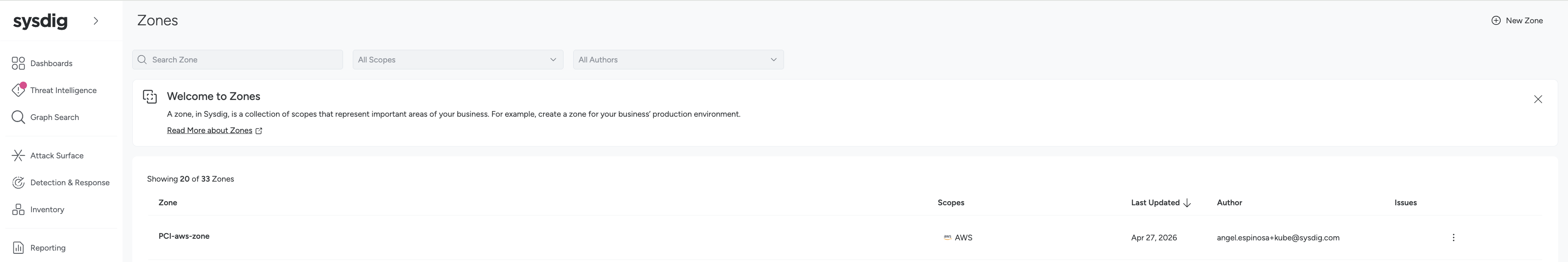The height and width of the screenshot is (262, 1568).
Task: Go to Dashboards menu label
Action: click(x=51, y=63)
